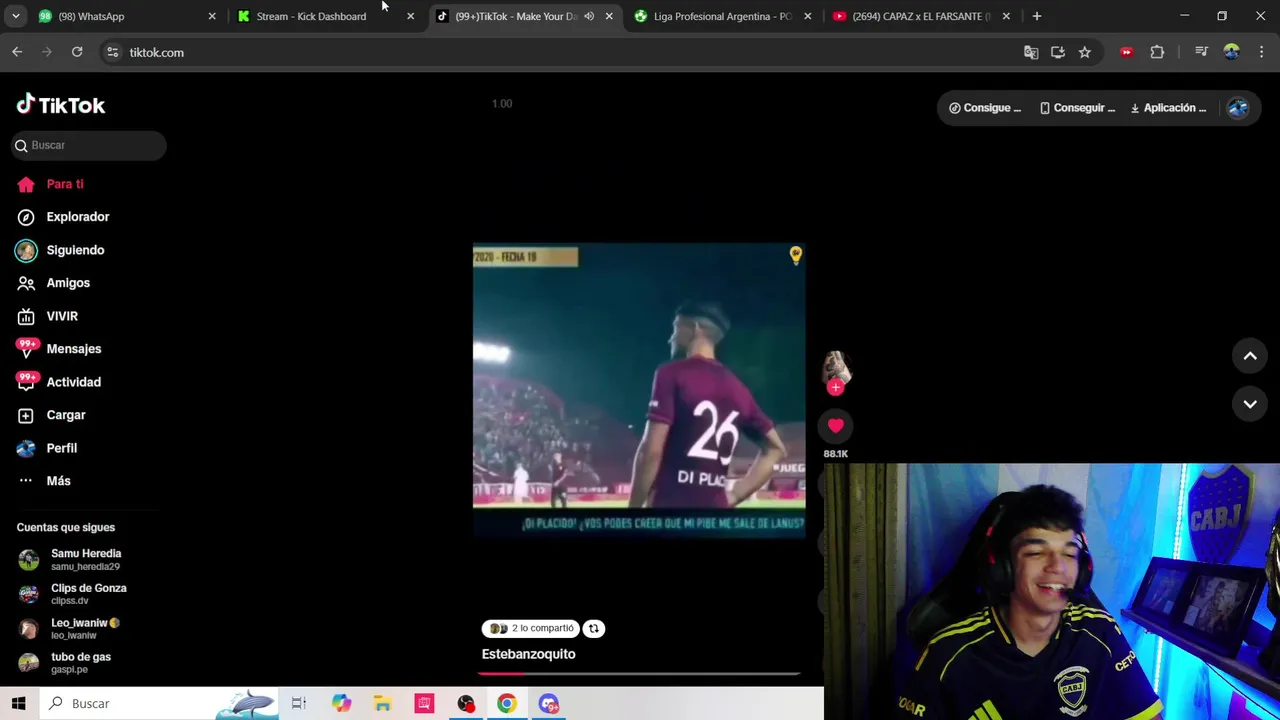This screenshot has width=1280, height=720.
Task: Open Discord from taskbar
Action: tap(549, 704)
